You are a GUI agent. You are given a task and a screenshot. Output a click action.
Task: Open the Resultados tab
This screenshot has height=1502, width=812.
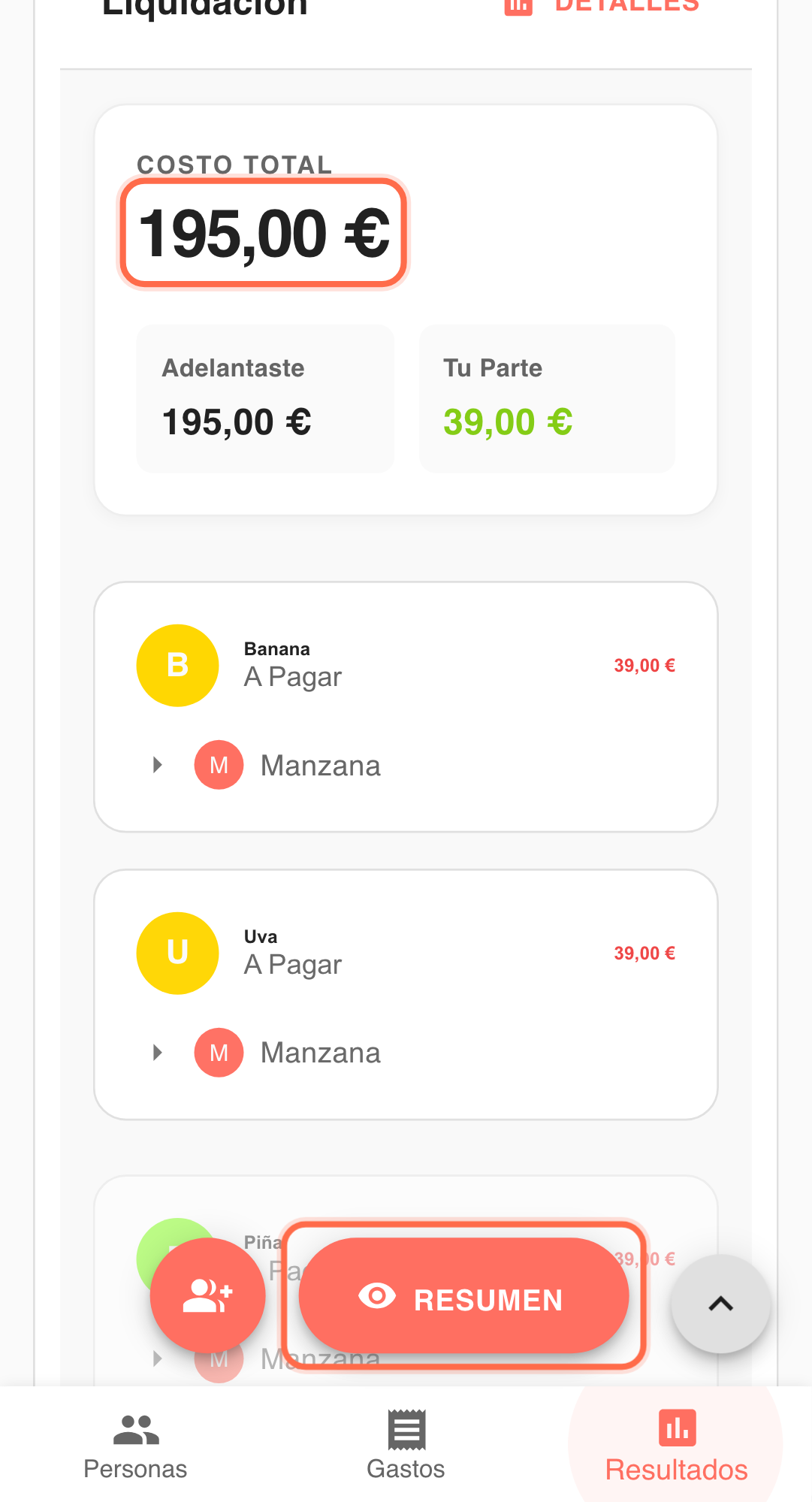coord(676,1446)
